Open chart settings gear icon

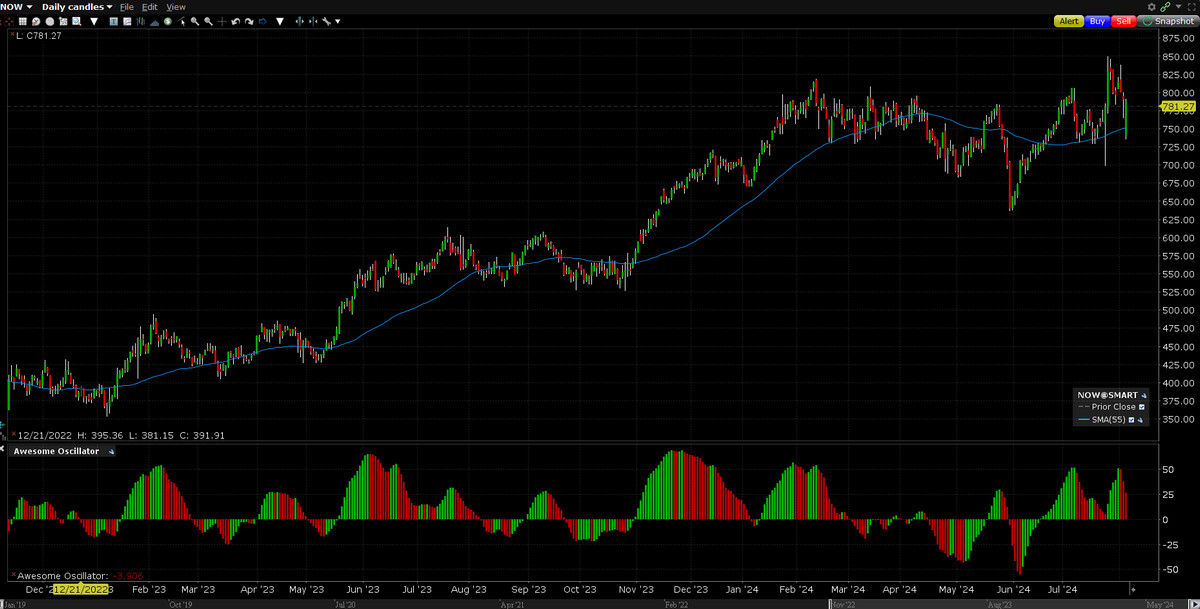point(1151,7)
